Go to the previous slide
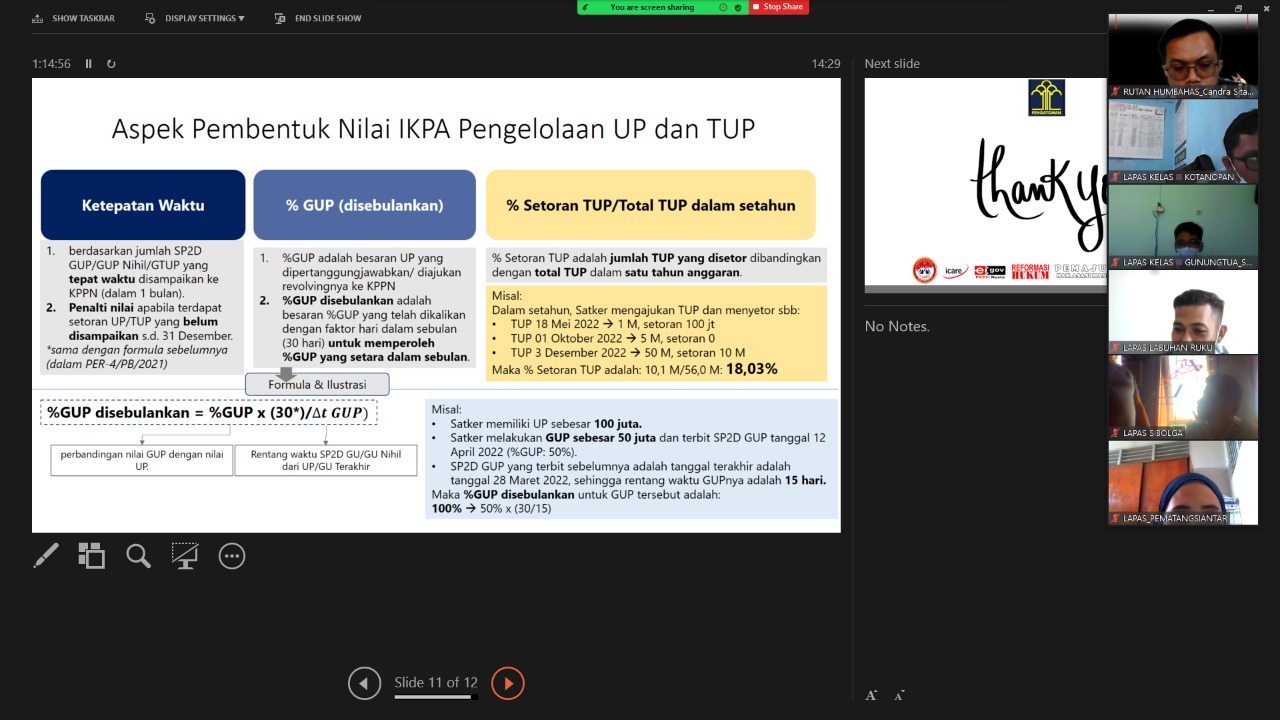Image resolution: width=1280 pixels, height=720 pixels. pos(364,683)
